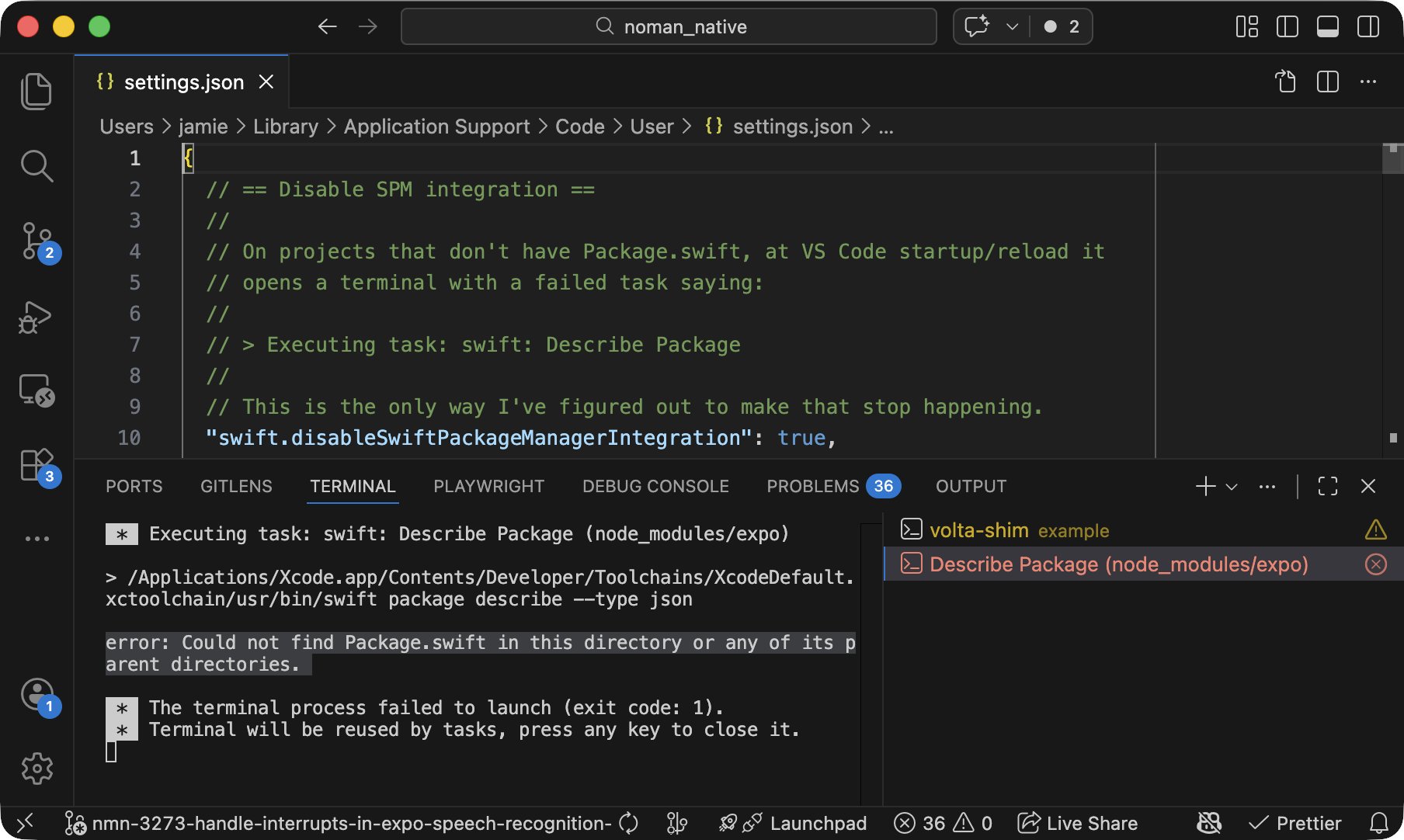
Task: Switch to the PLAYWRIGHT panel tab
Action: click(488, 486)
